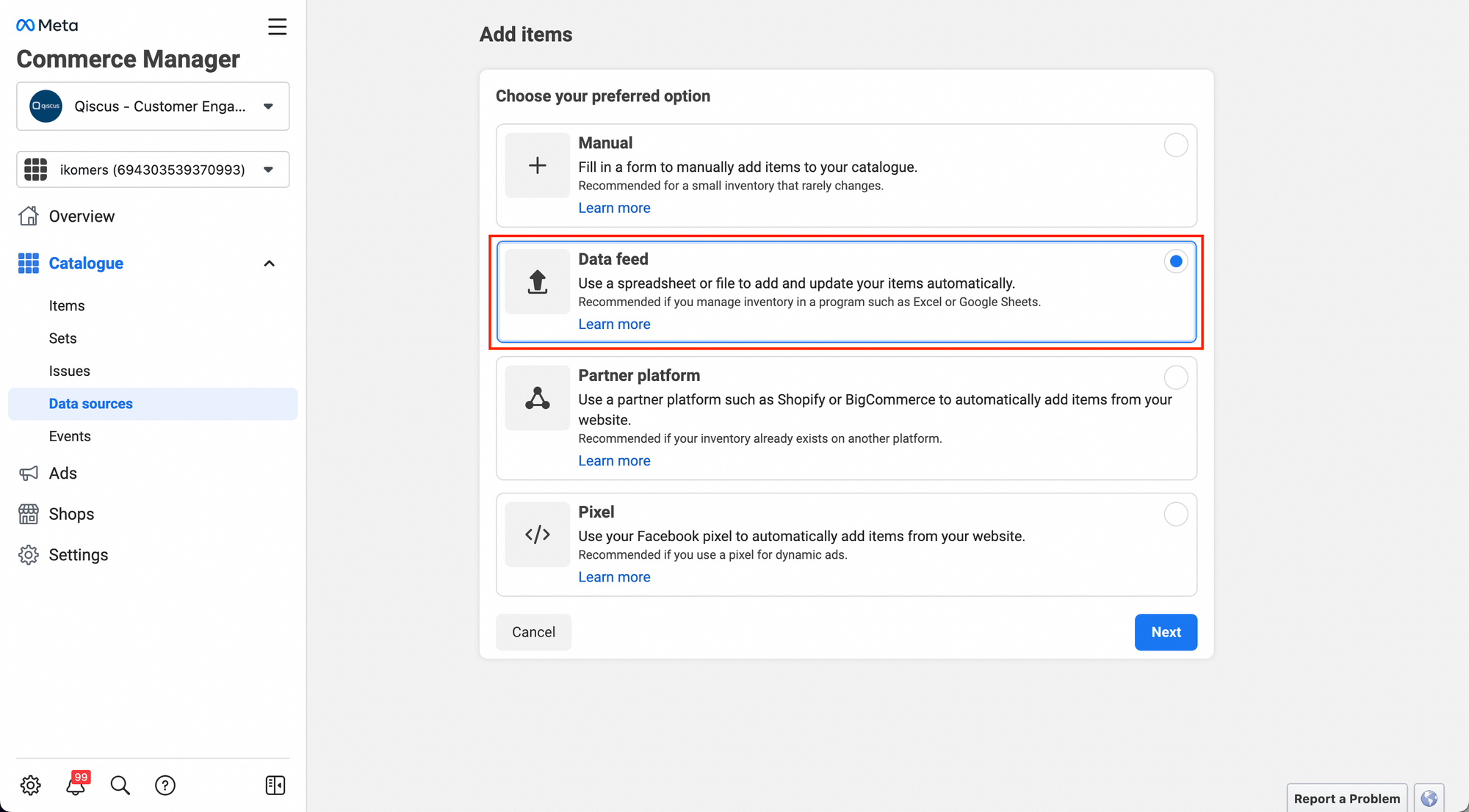
Task: Click the Pixel code icon
Action: [538, 534]
